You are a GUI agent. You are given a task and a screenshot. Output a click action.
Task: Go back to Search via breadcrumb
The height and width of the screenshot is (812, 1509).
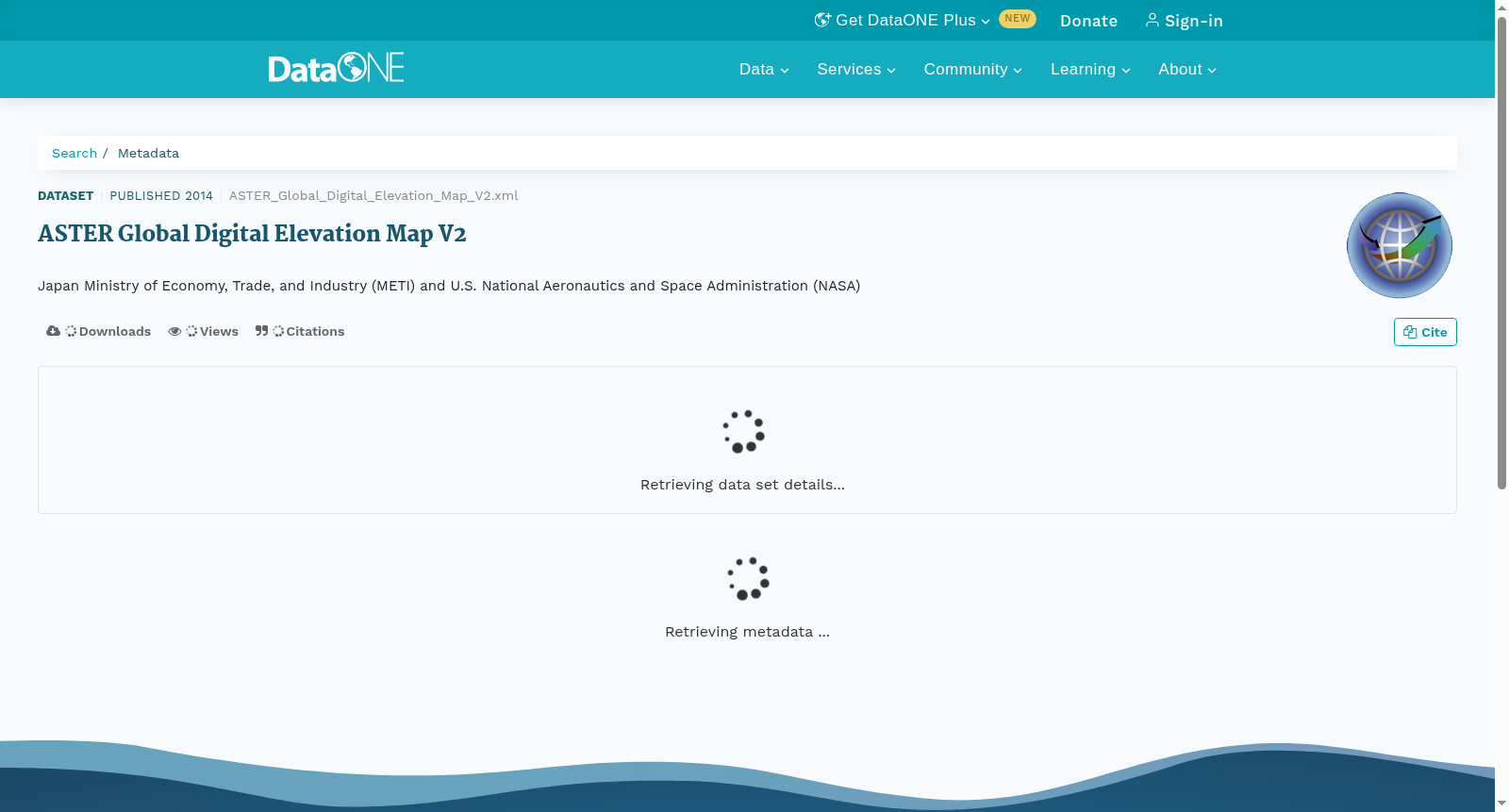[x=75, y=153]
